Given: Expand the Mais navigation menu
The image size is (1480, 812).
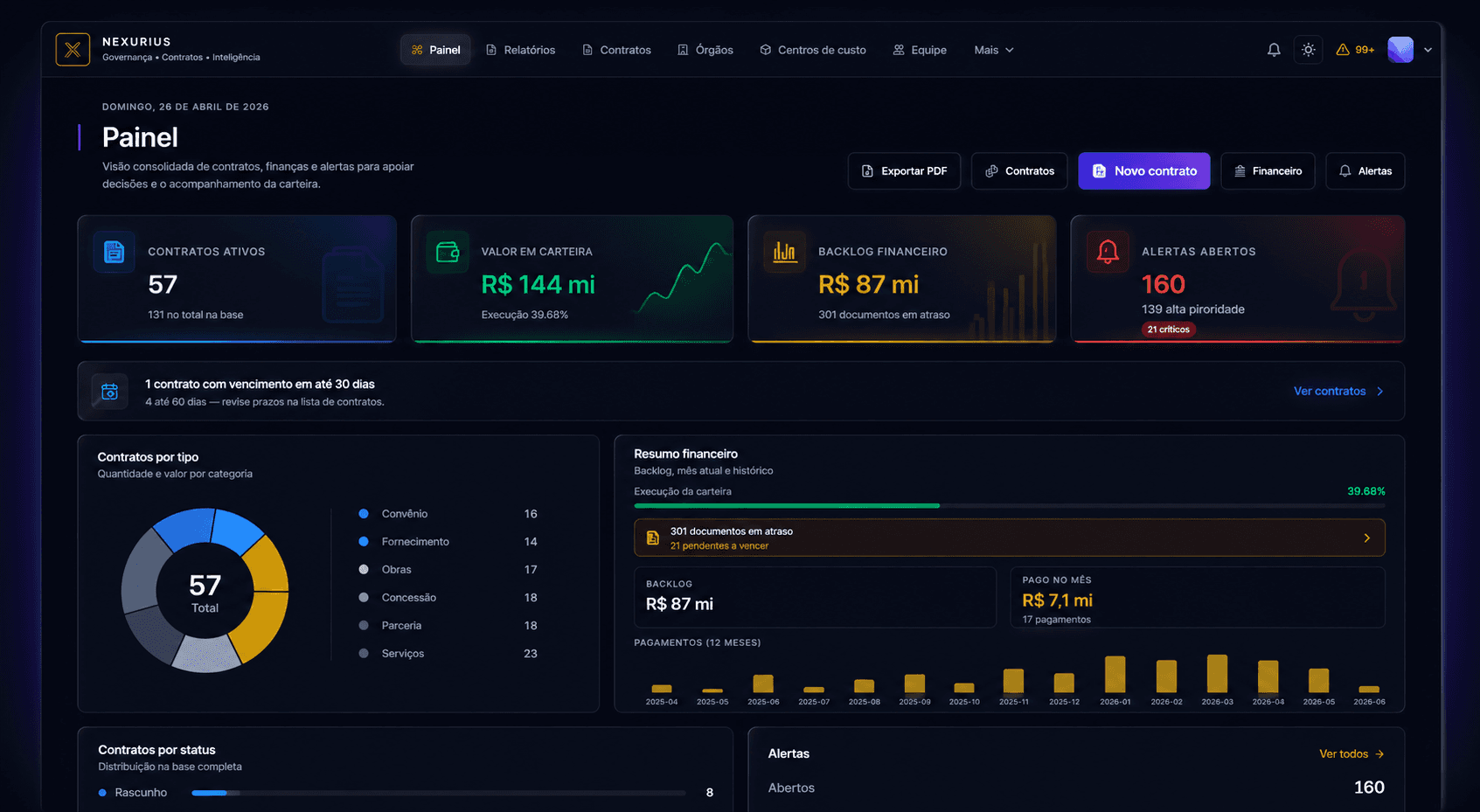Looking at the screenshot, I should pos(993,50).
